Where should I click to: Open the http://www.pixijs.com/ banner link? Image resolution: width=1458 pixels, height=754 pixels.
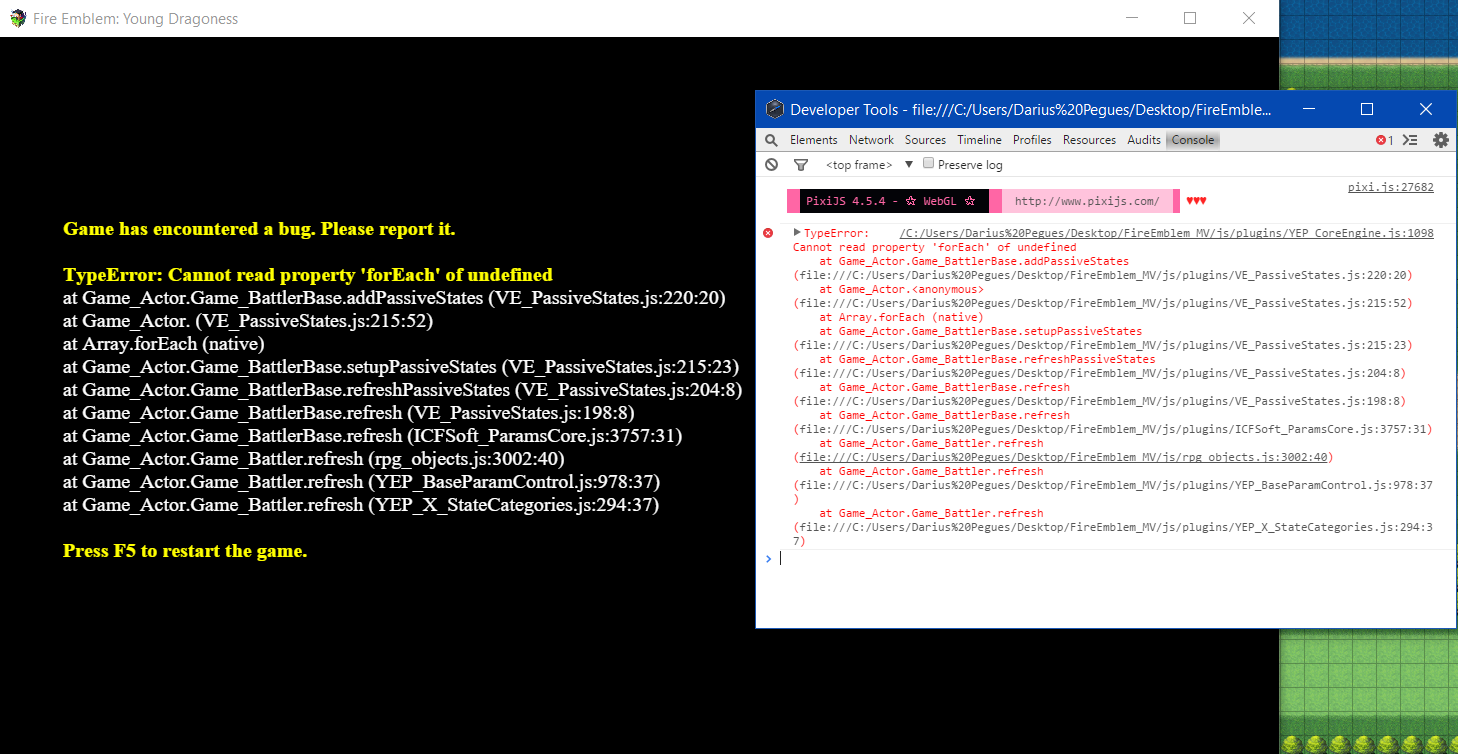pyautogui.click(x=1087, y=201)
